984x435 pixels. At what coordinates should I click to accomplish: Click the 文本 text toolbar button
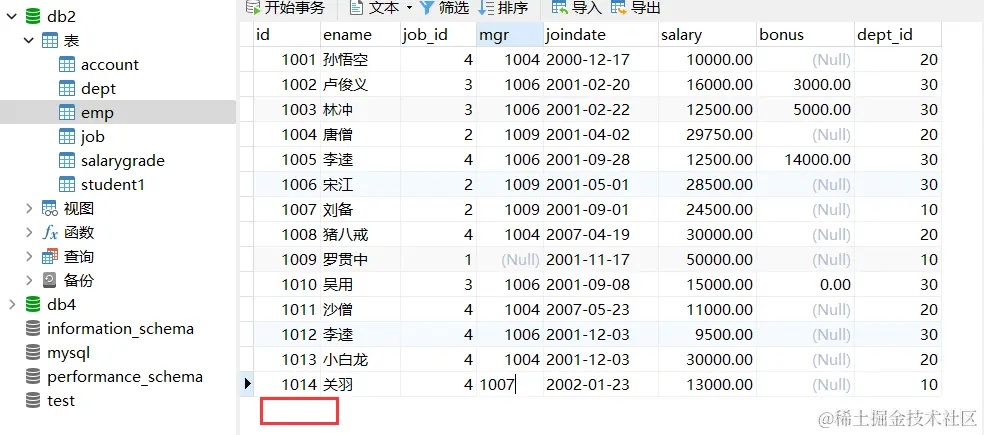click(x=375, y=8)
